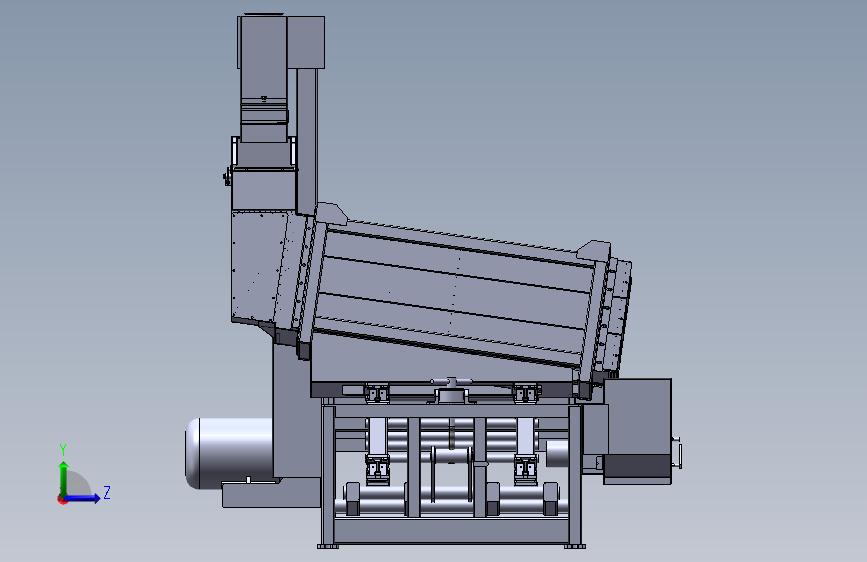The width and height of the screenshot is (867, 562).
Task: Select the gearbox unit on the right of the frame
Action: tap(637, 431)
